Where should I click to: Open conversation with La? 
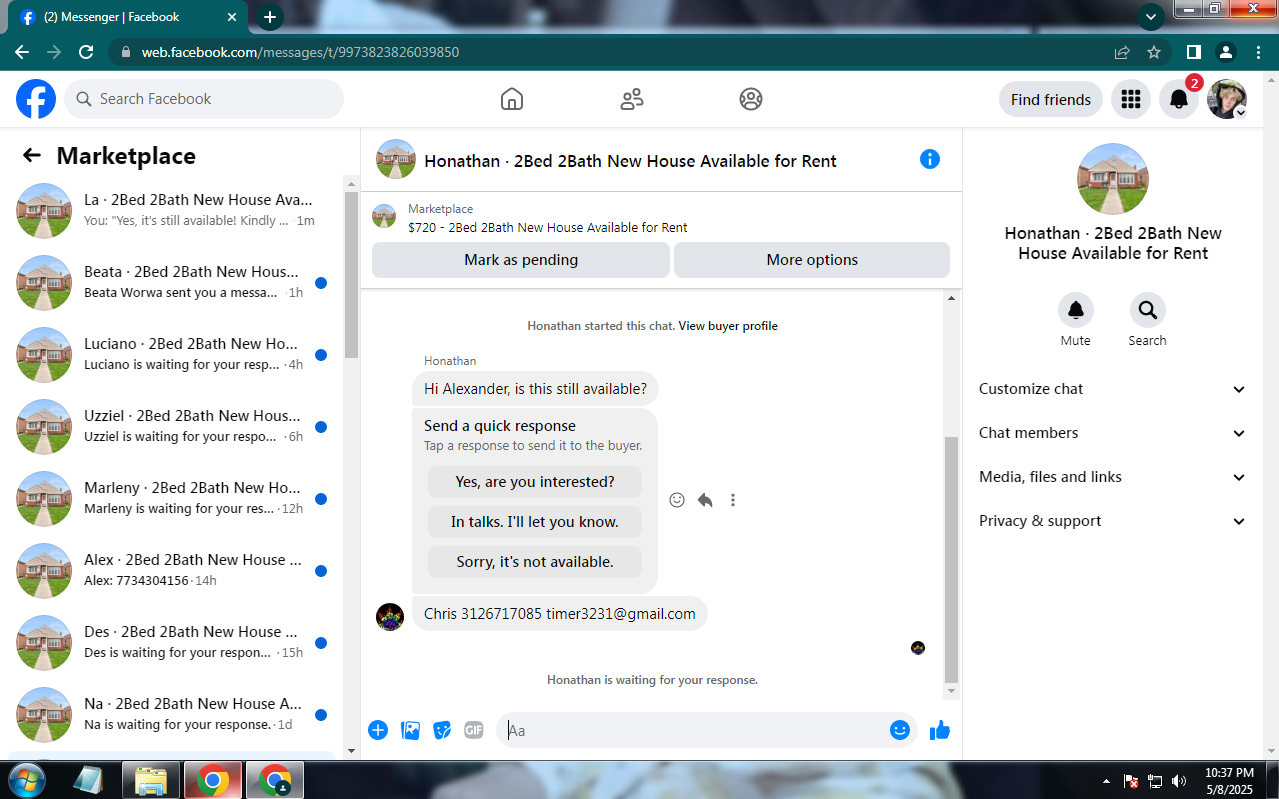pyautogui.click(x=172, y=211)
